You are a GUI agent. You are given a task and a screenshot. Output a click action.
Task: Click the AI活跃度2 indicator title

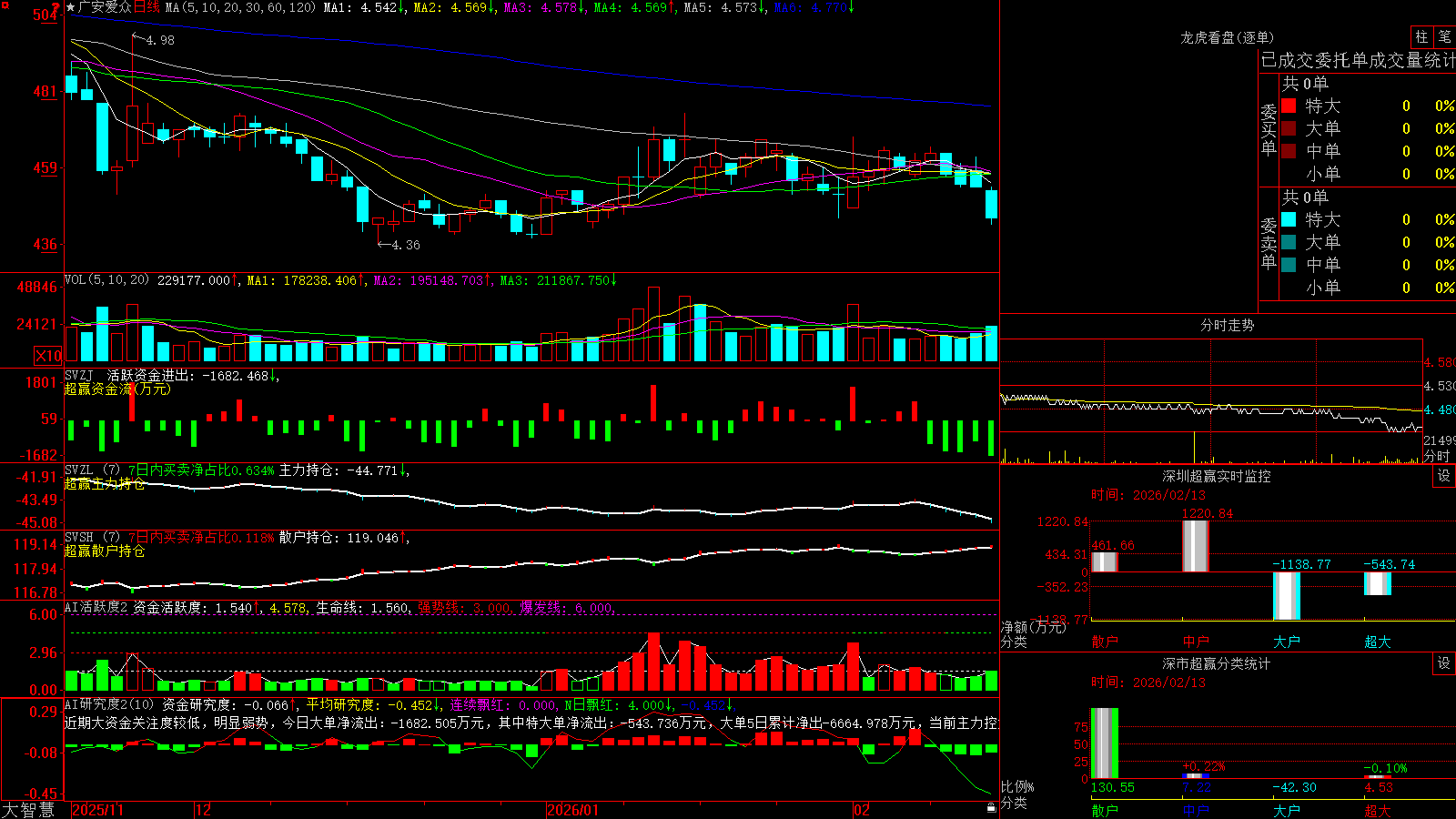pyautogui.click(x=96, y=607)
